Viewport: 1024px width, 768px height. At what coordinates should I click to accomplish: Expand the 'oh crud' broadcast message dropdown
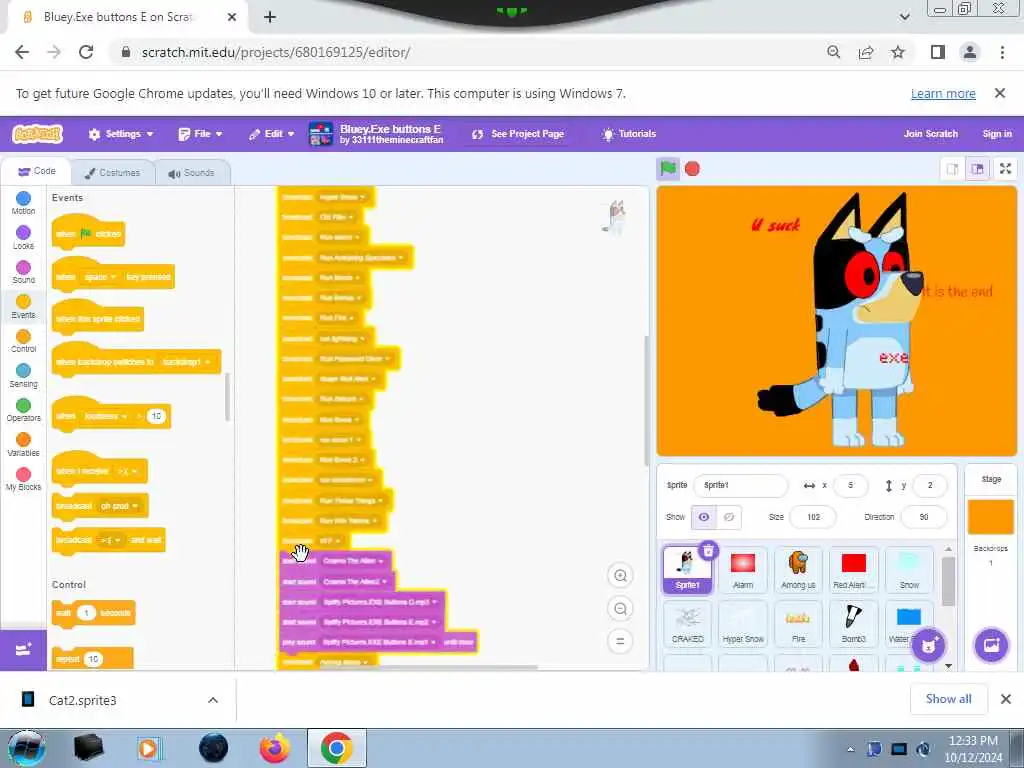(120, 506)
